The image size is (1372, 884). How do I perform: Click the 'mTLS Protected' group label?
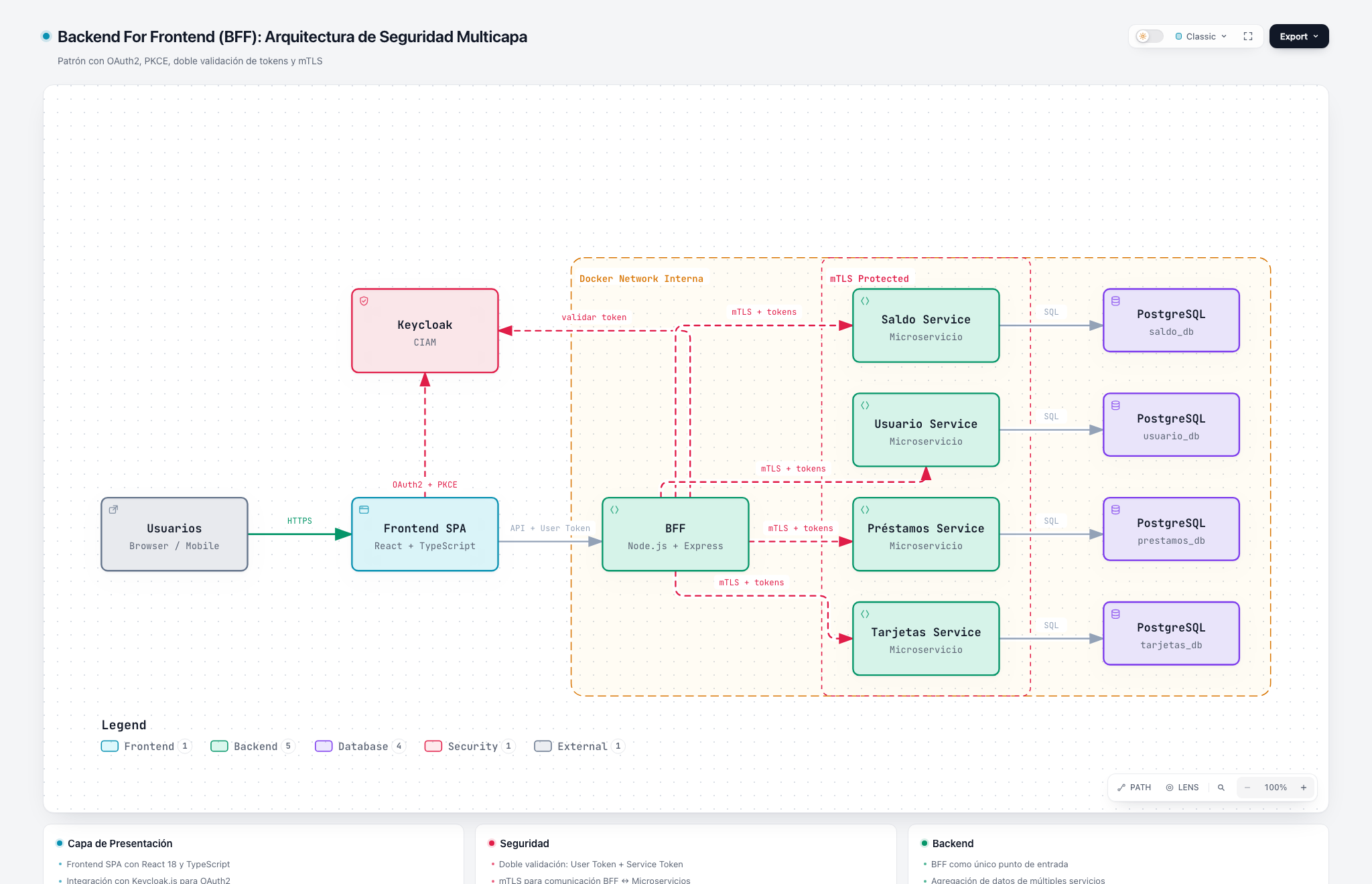(x=870, y=279)
